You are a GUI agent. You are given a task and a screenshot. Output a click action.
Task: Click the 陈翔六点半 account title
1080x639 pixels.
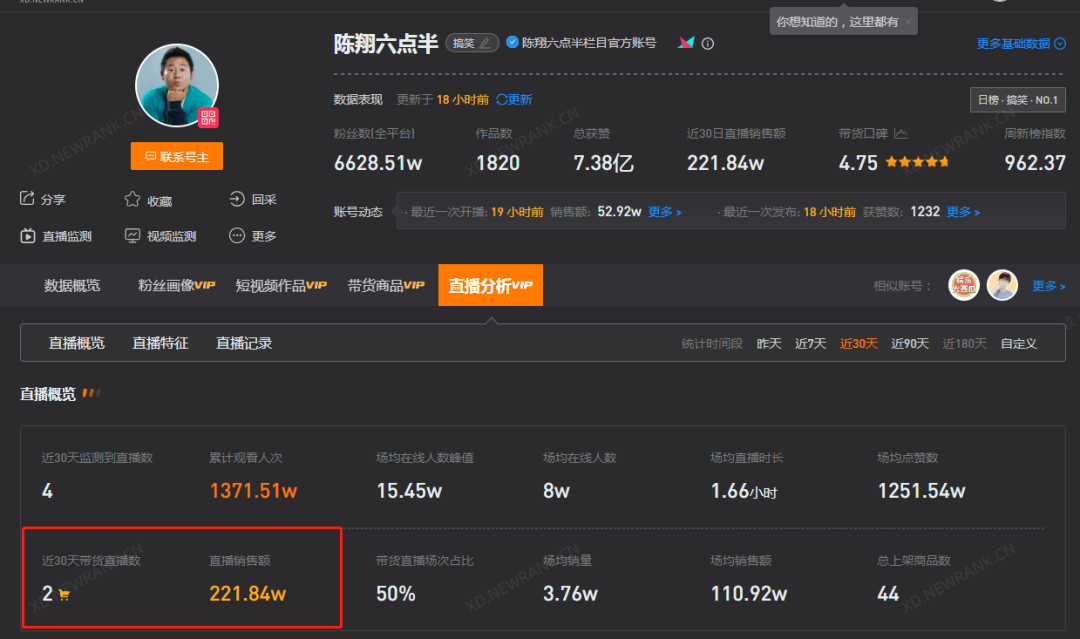[386, 43]
